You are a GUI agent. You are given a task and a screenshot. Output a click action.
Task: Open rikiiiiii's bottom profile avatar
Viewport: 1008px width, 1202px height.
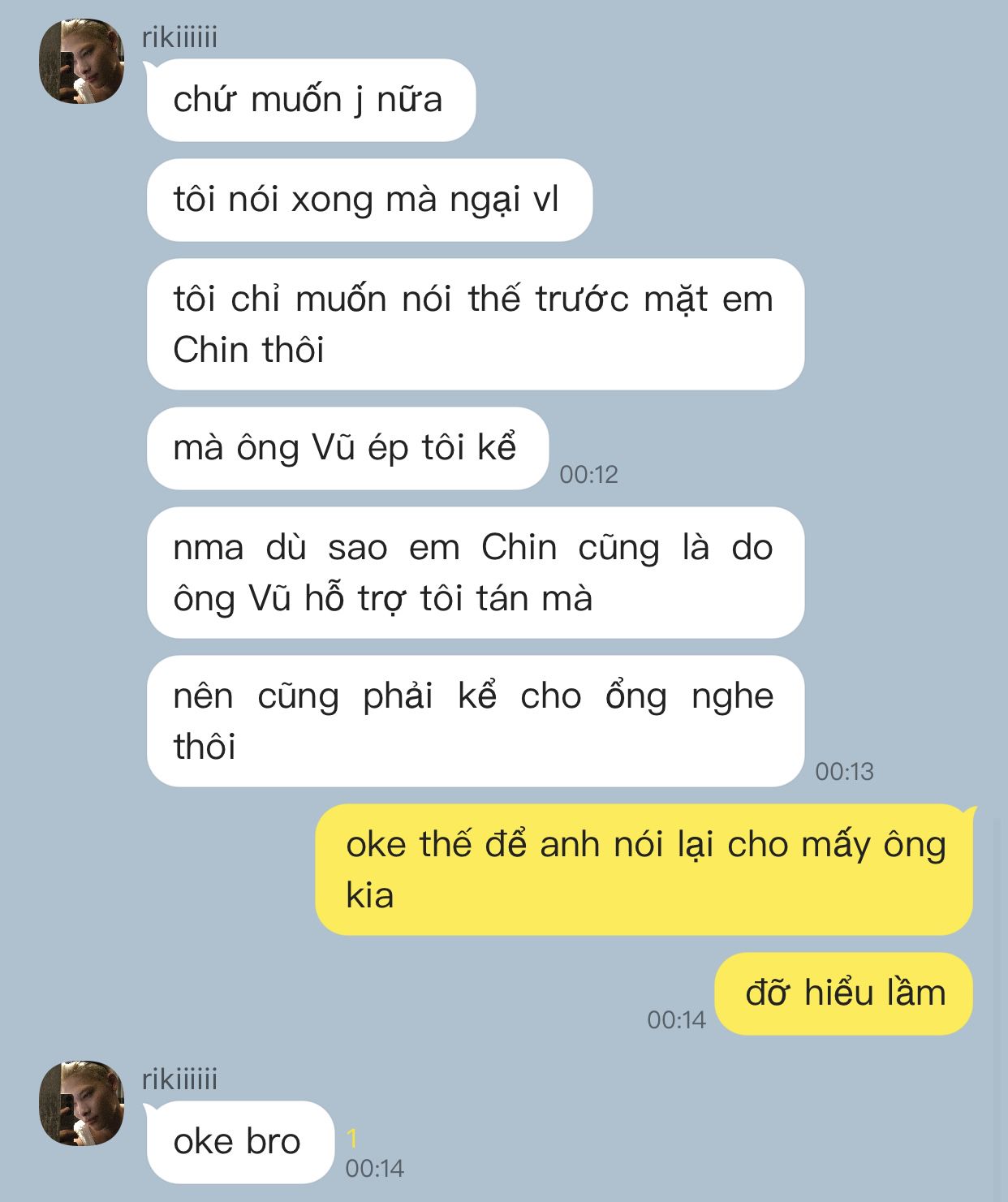(82, 1103)
